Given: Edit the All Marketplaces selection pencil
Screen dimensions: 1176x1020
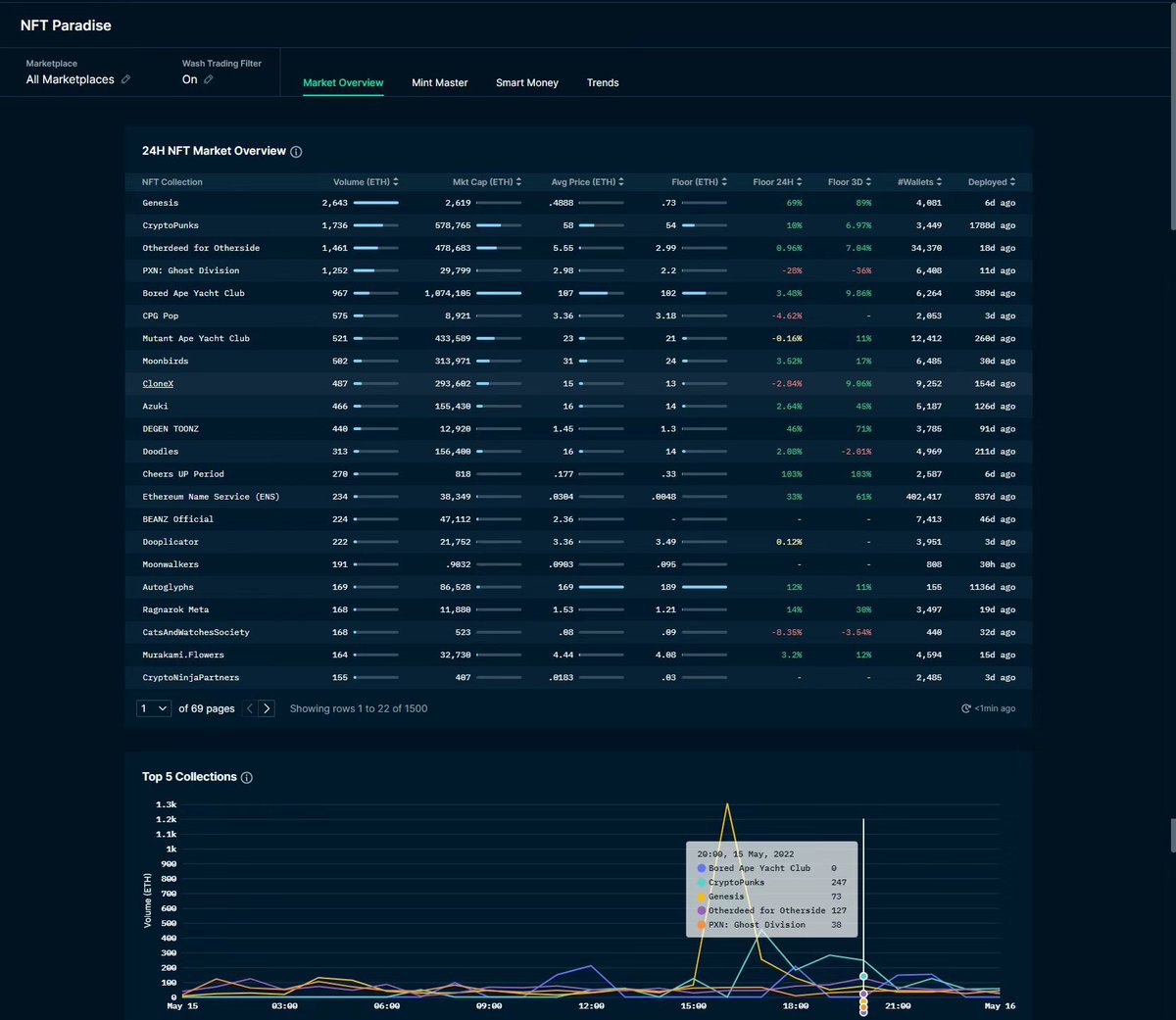Looking at the screenshot, I should pos(125,79).
